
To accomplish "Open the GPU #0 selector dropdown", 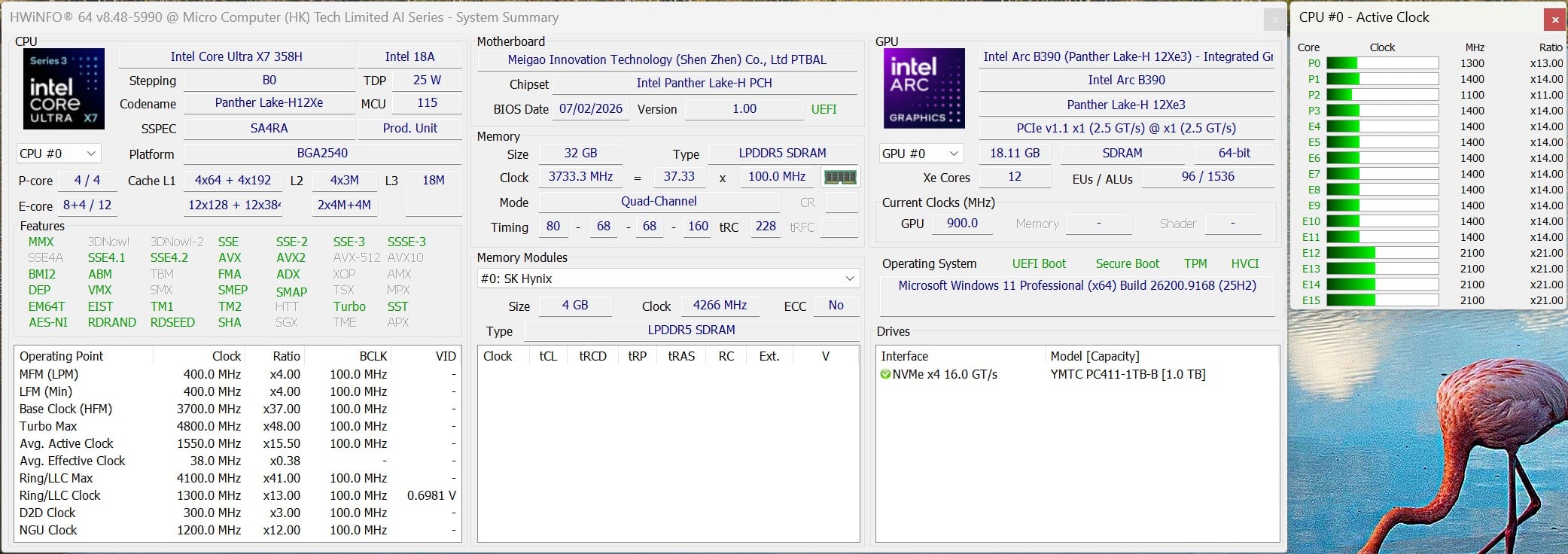I will [921, 154].
